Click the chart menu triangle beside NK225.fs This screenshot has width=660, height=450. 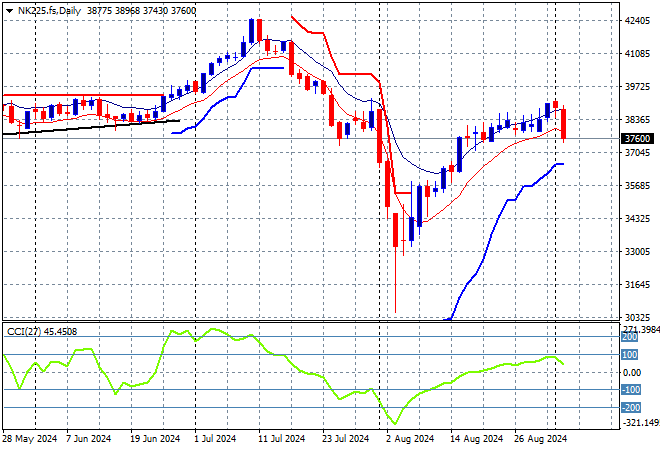point(9,9)
